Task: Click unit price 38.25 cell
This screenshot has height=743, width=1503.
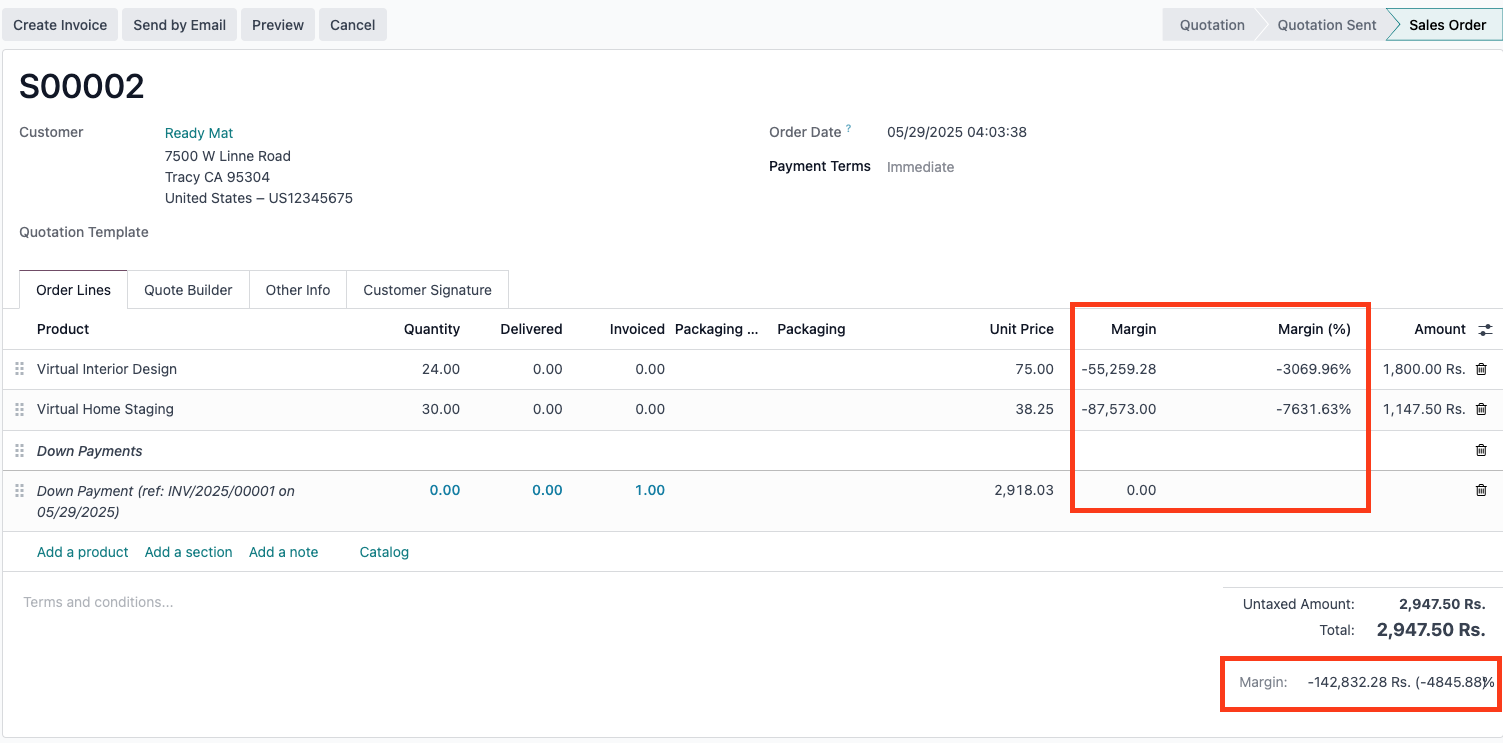Action: [1036, 409]
